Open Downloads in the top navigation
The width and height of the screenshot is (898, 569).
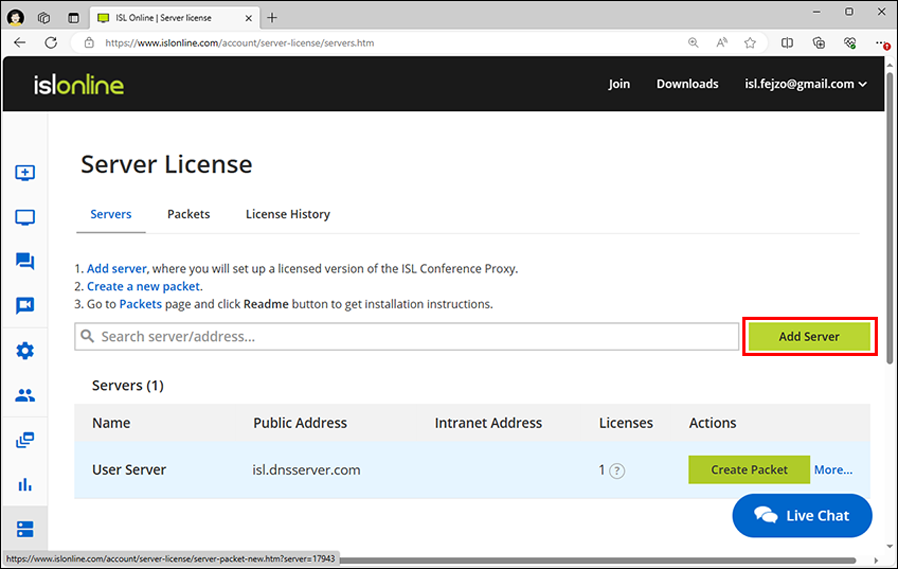(687, 84)
